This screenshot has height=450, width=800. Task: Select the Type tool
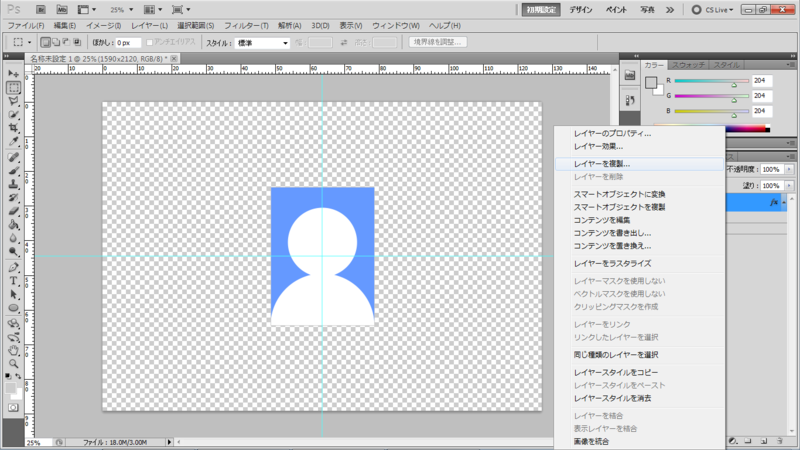[13, 281]
